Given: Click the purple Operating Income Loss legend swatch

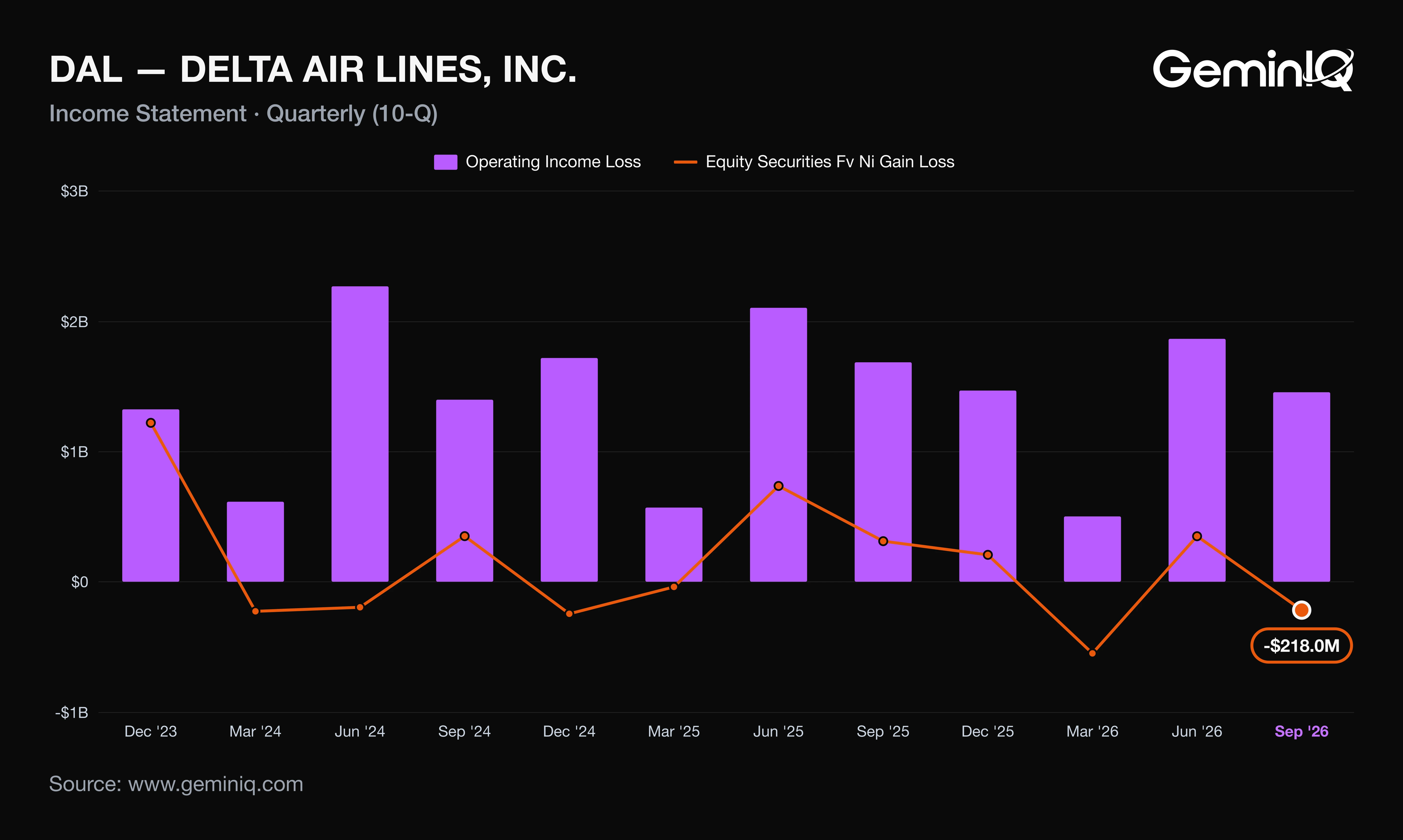Looking at the screenshot, I should click(x=446, y=162).
